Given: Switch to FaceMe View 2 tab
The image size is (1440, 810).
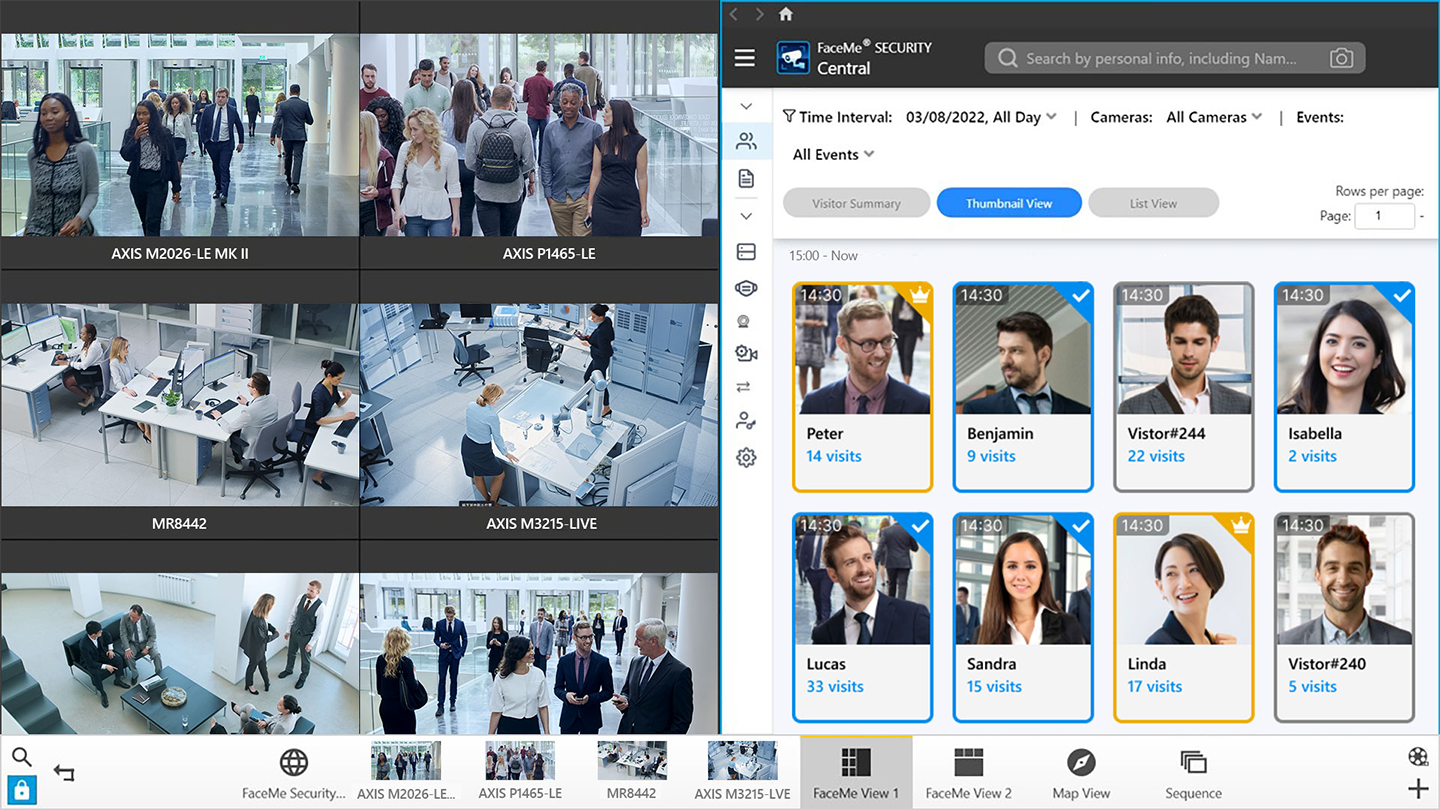Looking at the screenshot, I should (968, 773).
